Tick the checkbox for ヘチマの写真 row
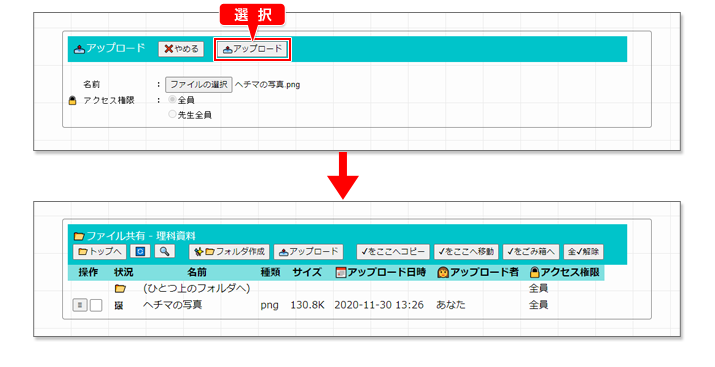Image resolution: width=715 pixels, height=367 pixels. coord(96,305)
